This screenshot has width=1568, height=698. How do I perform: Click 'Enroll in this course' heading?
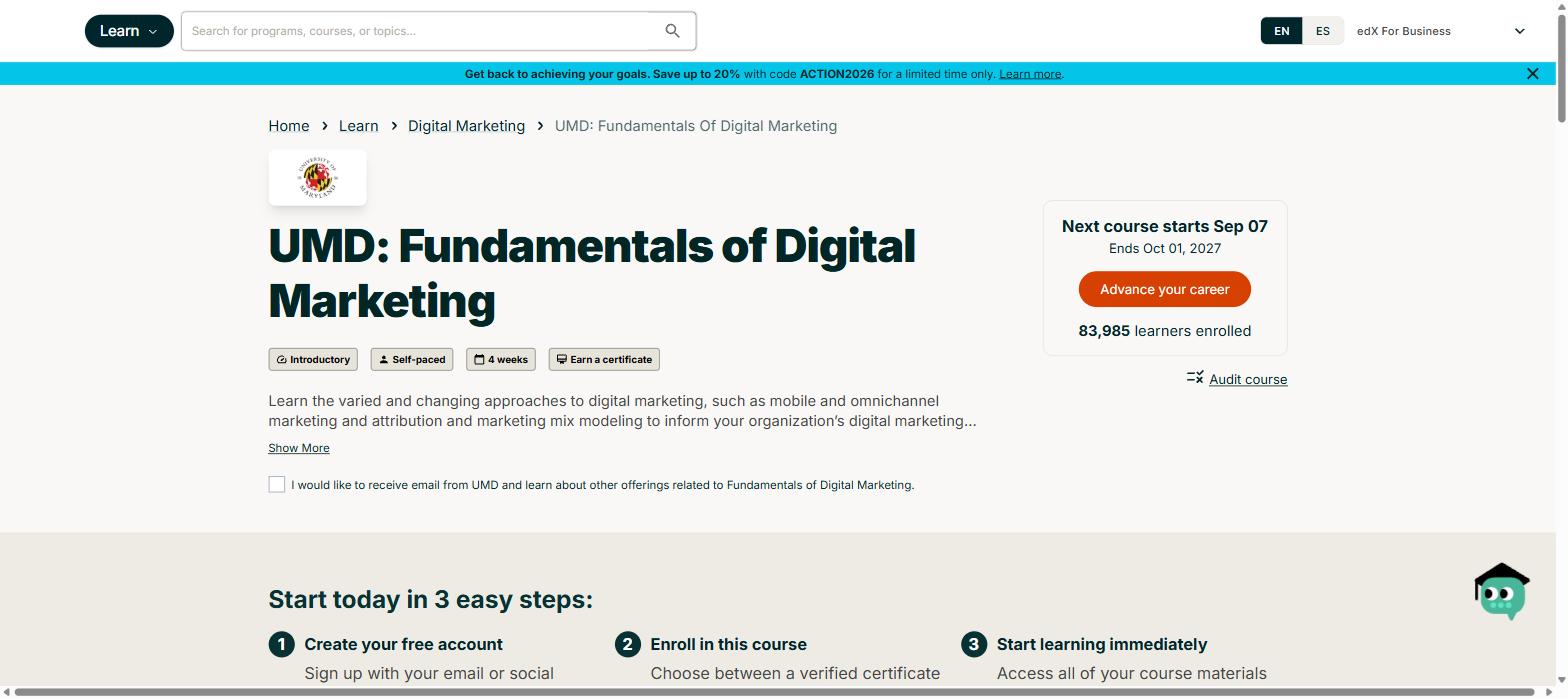point(729,645)
